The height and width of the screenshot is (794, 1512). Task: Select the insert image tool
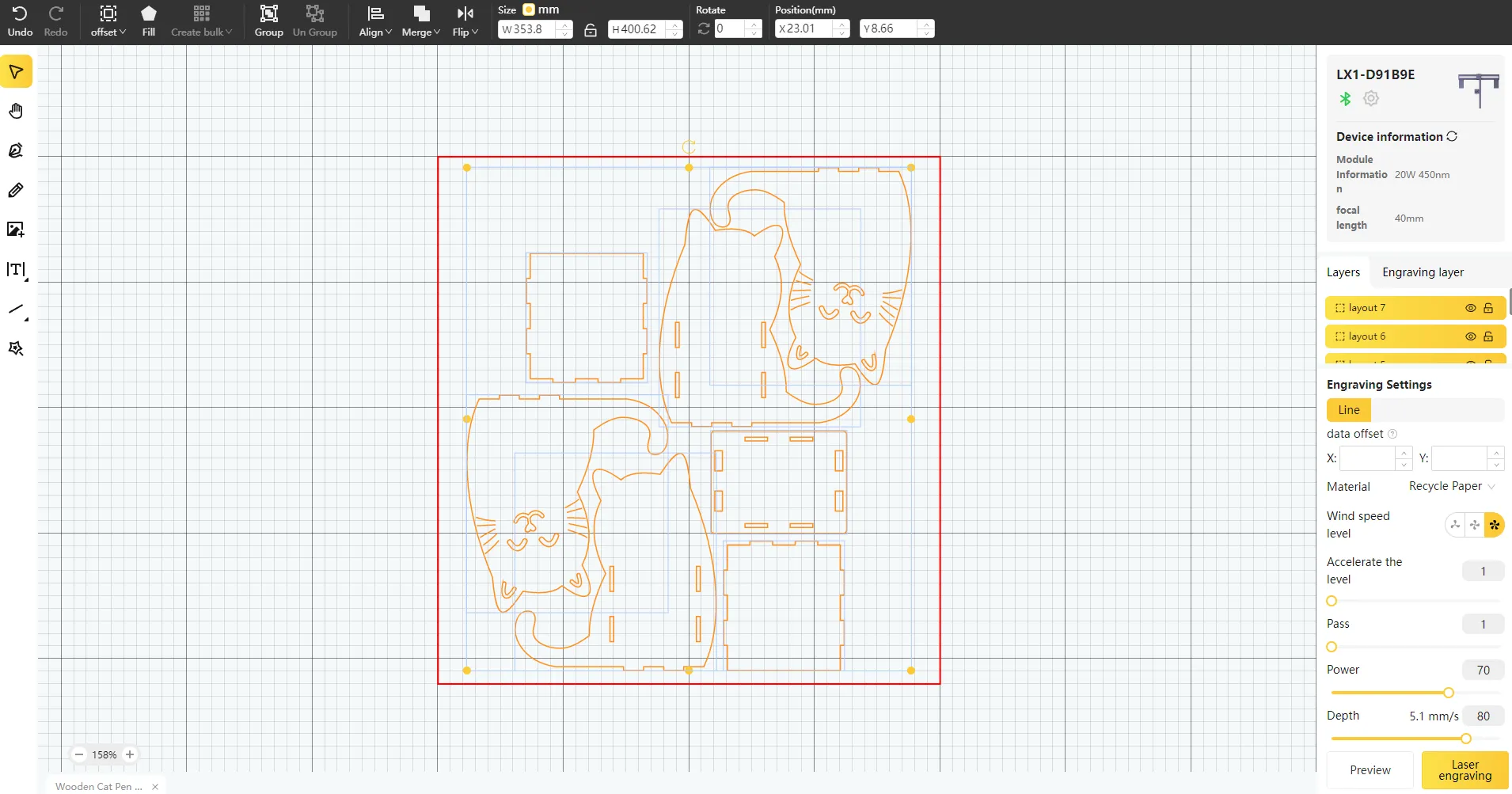(16, 230)
